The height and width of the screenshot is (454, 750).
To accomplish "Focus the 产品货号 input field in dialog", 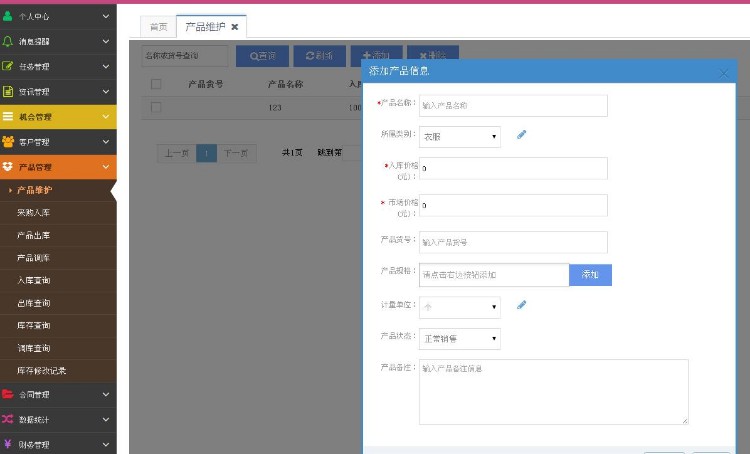I will [x=513, y=243].
